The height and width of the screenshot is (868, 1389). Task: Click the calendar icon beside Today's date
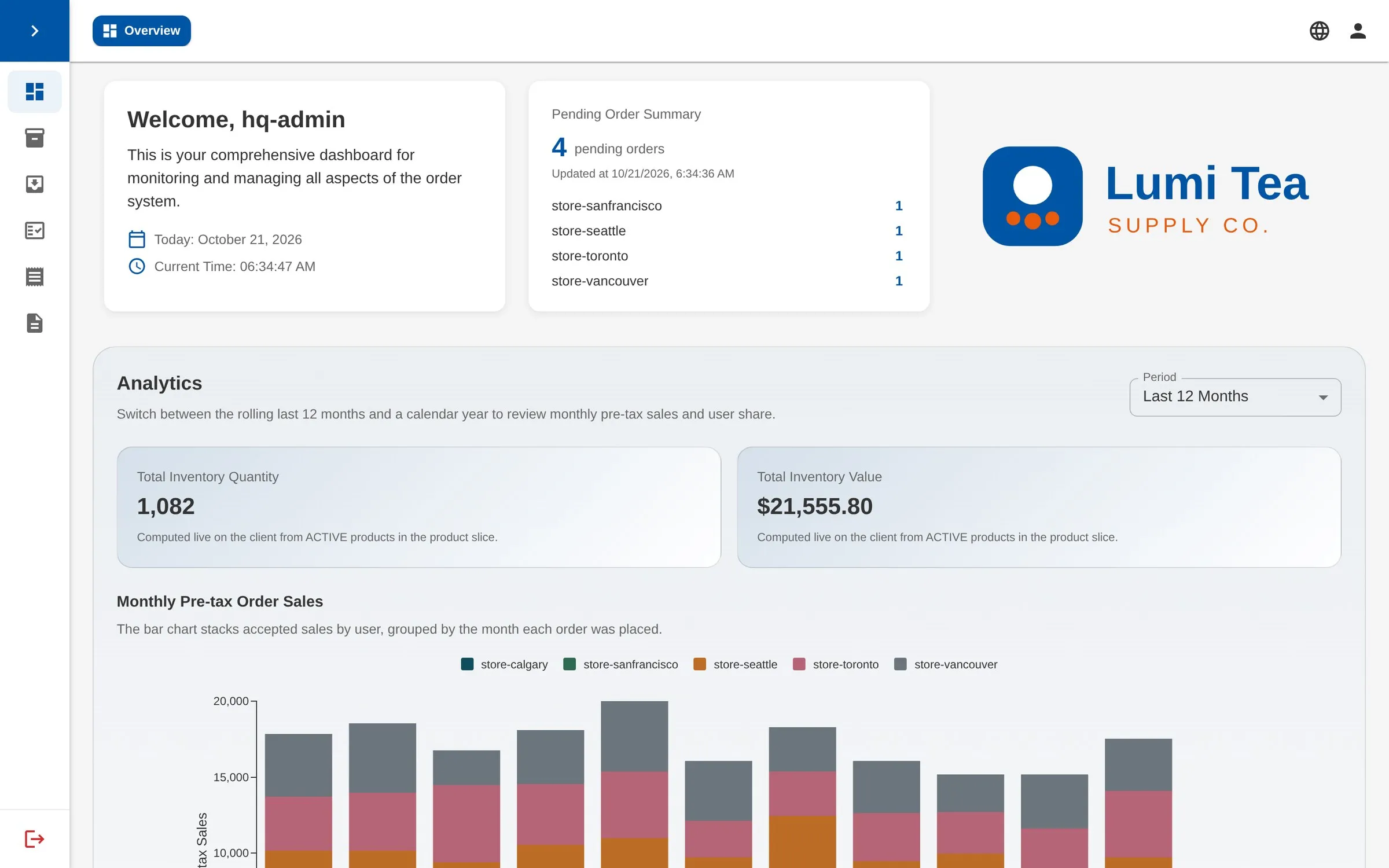(x=137, y=239)
